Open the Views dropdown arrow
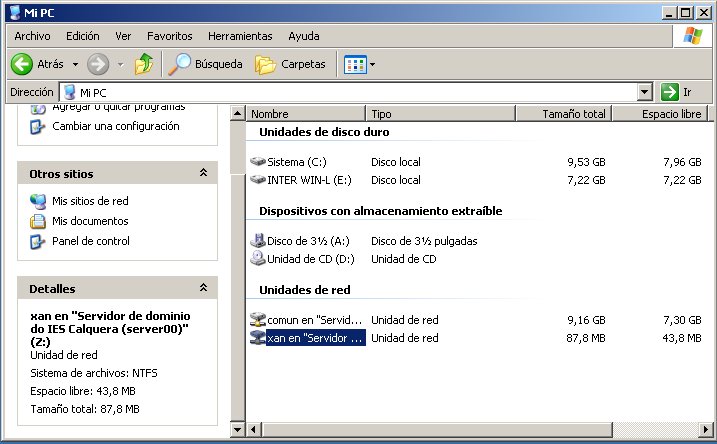This screenshot has width=717, height=444. (x=372, y=64)
